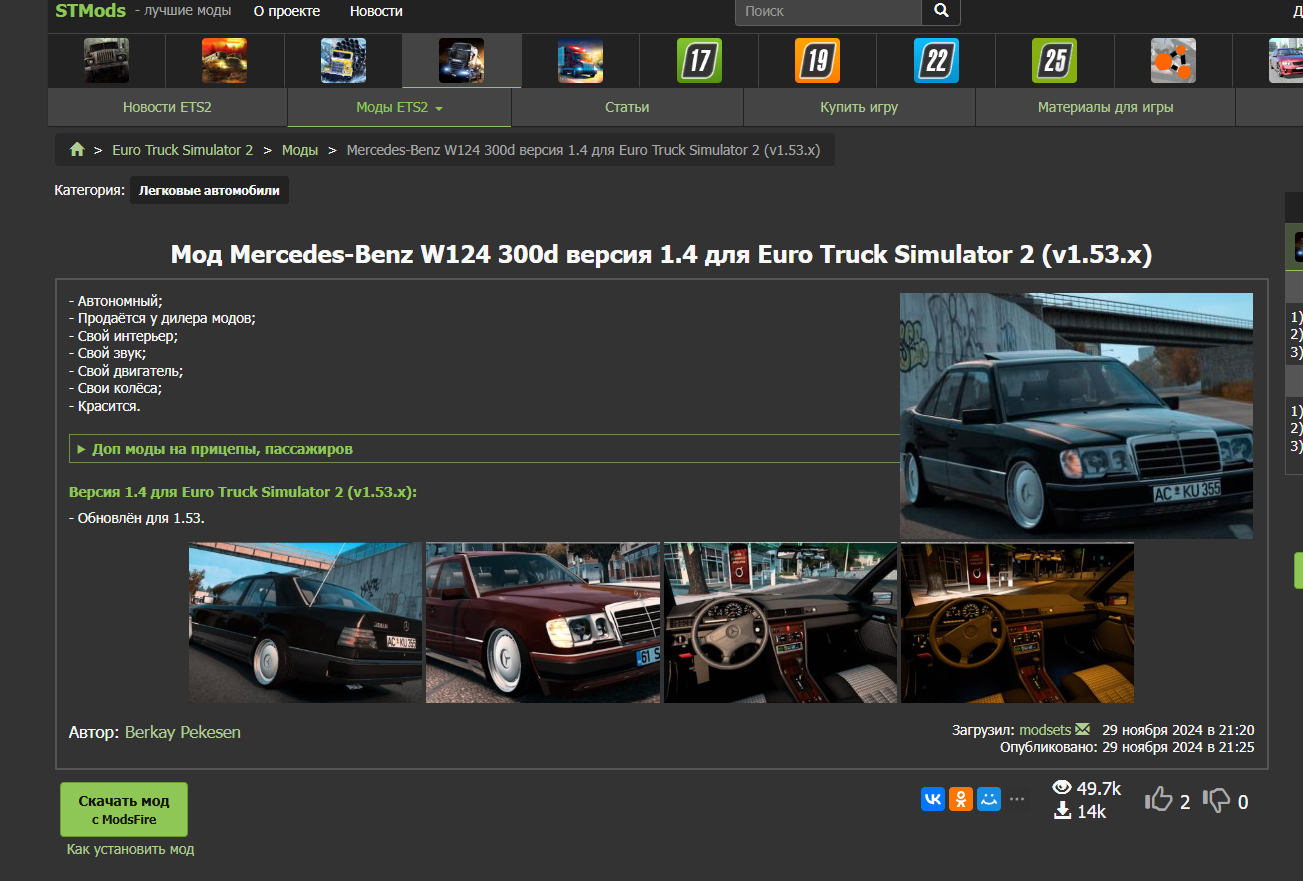Open the Материалы для игры tab
Screen dimensions: 1303x881
pos(1105,107)
